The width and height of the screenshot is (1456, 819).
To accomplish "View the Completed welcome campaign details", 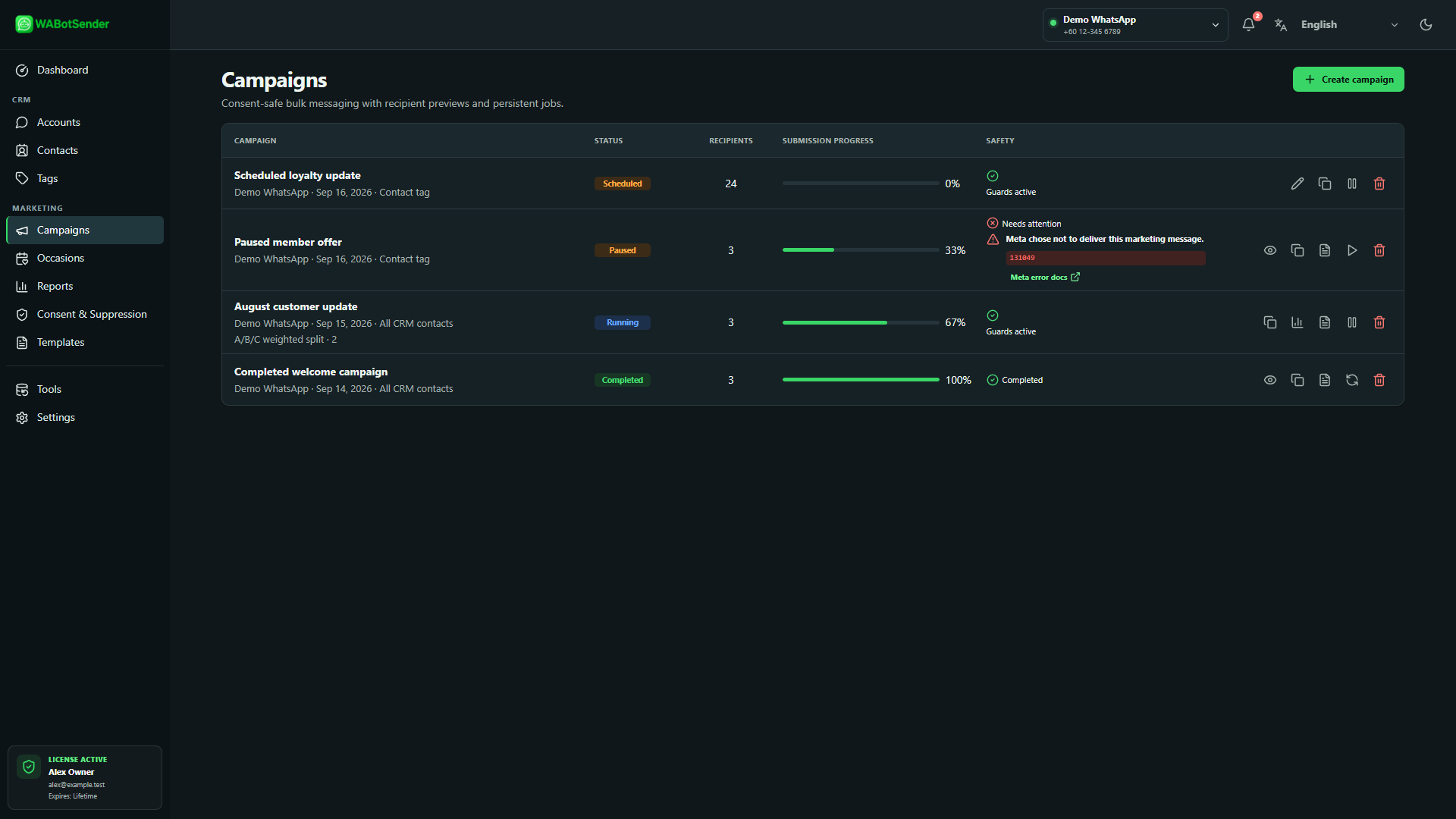I will (1270, 380).
